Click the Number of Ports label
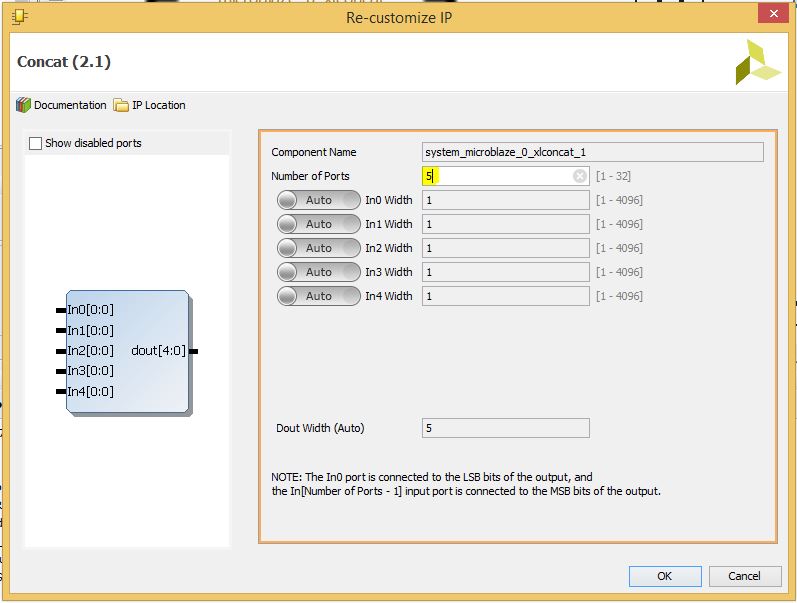The width and height of the screenshot is (797, 603). pyautogui.click(x=310, y=176)
